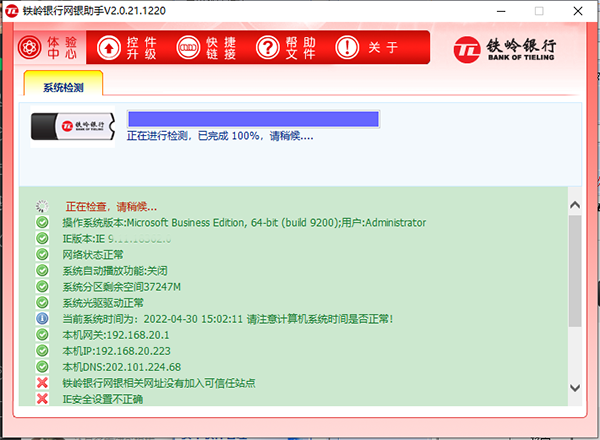The image size is (600, 440).
Task: Click the green check beside 系统分区剩余空间
Action: coord(42,287)
